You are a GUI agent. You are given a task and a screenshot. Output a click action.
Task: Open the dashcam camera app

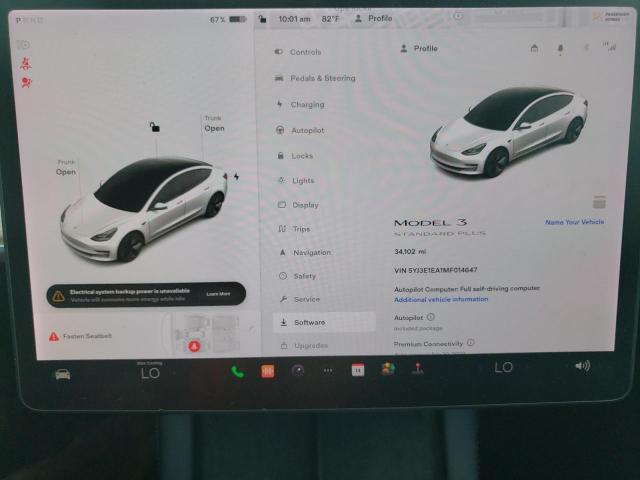(298, 371)
